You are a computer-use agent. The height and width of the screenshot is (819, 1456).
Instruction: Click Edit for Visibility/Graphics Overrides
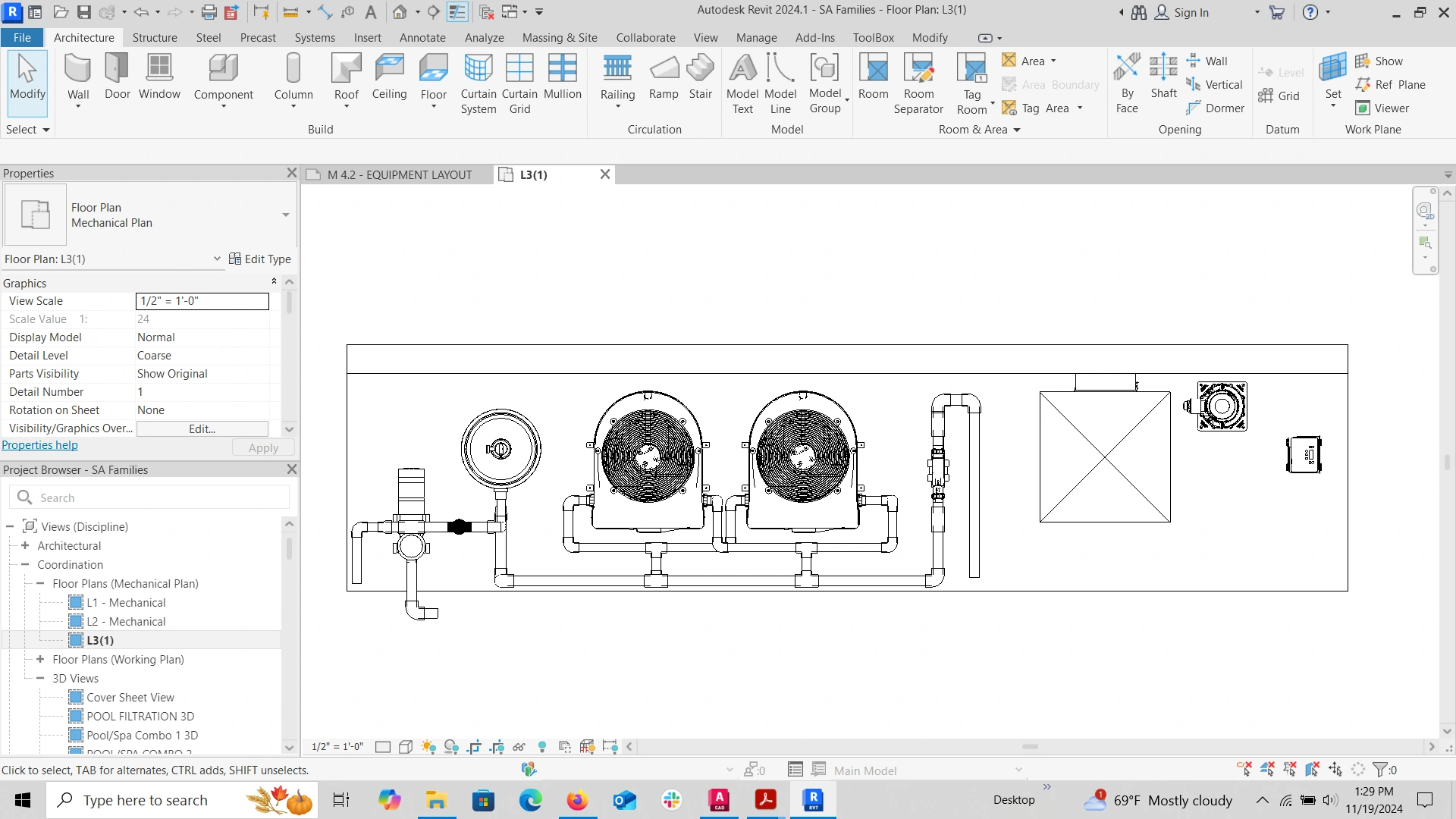[202, 428]
